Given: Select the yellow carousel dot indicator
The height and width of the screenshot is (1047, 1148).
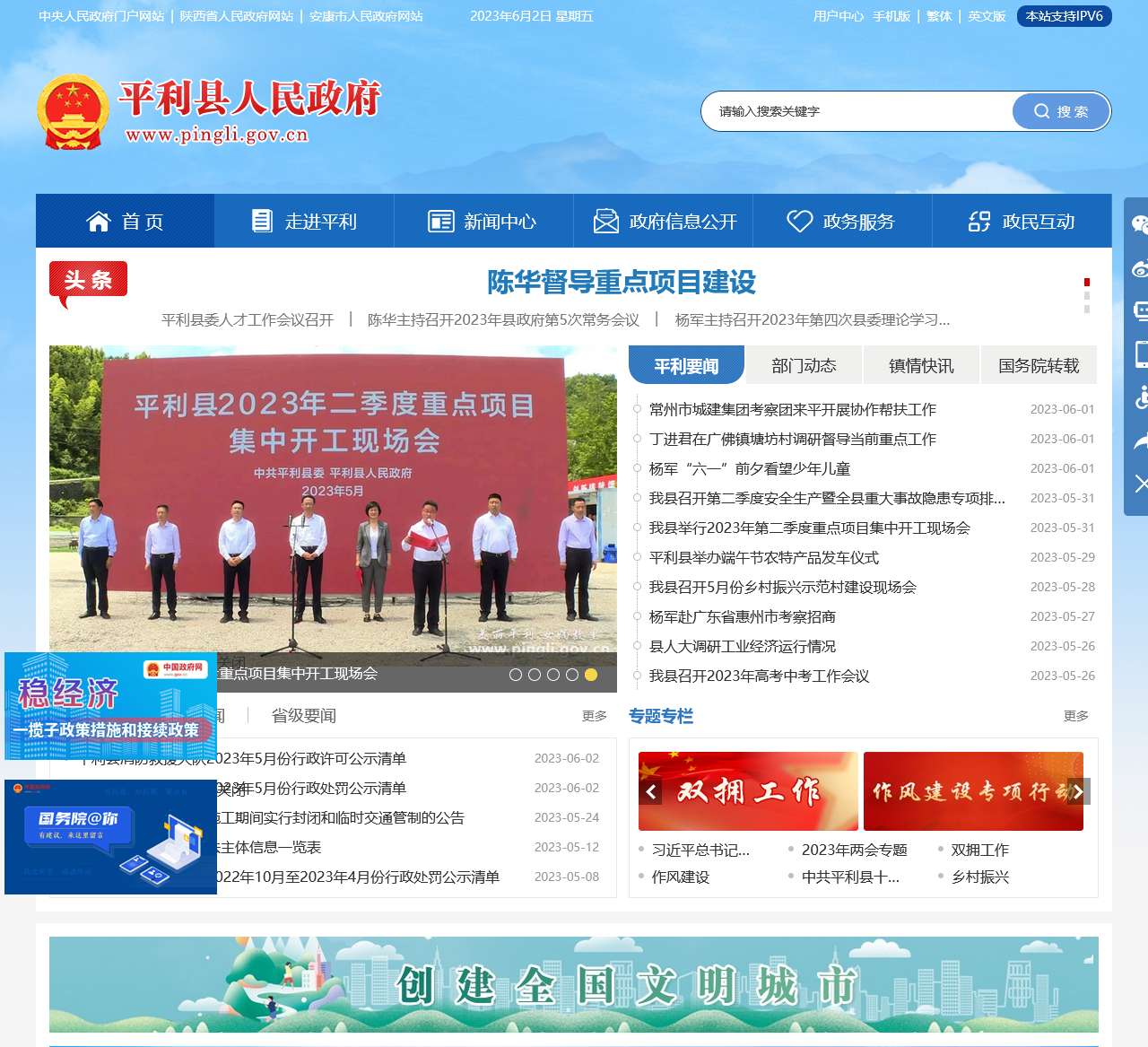Looking at the screenshot, I should [x=590, y=673].
